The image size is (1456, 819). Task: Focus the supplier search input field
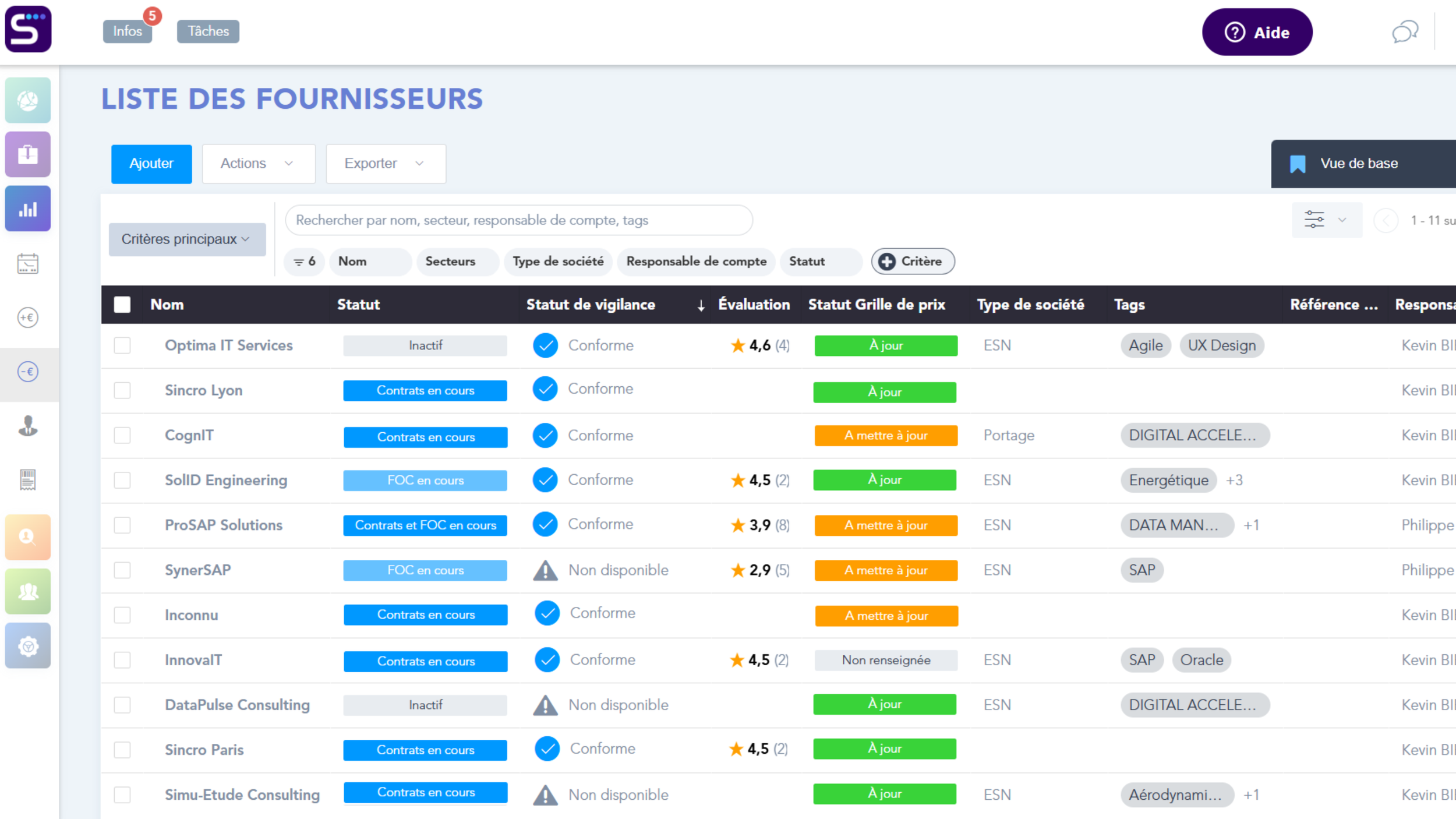[x=518, y=220]
